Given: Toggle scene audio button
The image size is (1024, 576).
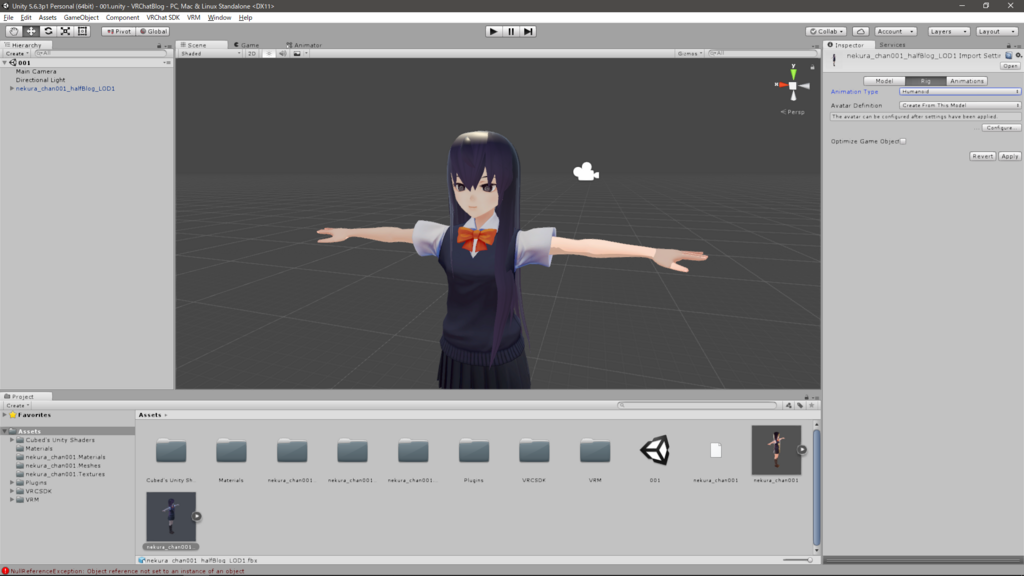Looking at the screenshot, I should [283, 54].
